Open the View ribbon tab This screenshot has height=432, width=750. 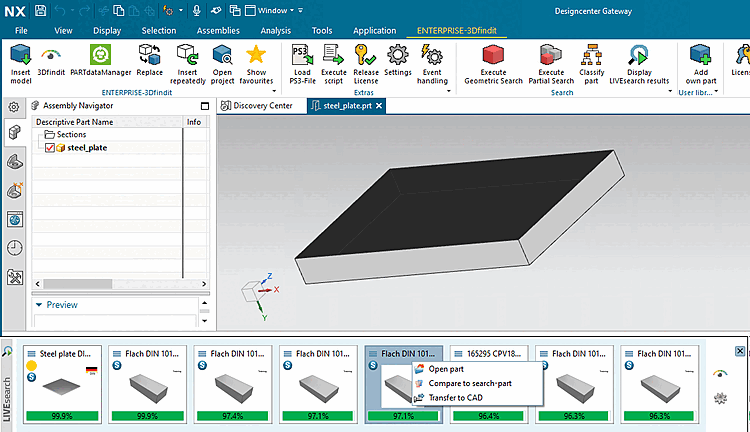(63, 31)
